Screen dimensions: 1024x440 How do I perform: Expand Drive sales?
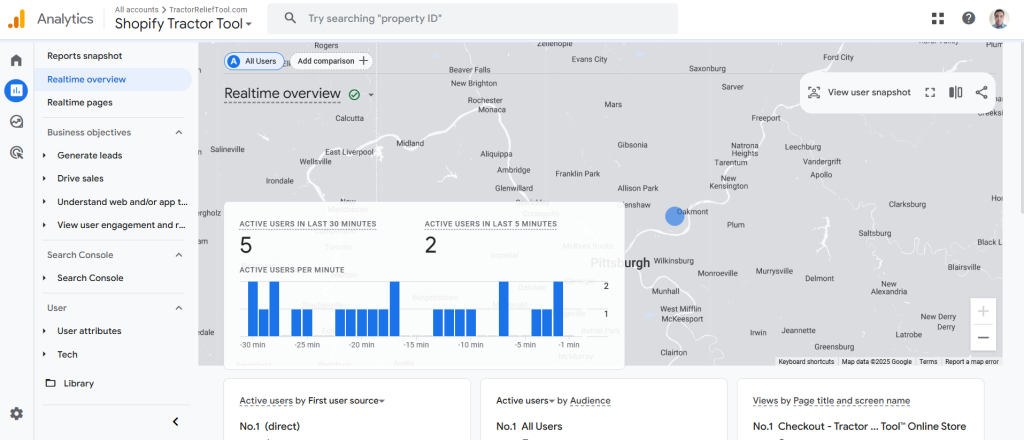[x=44, y=178]
